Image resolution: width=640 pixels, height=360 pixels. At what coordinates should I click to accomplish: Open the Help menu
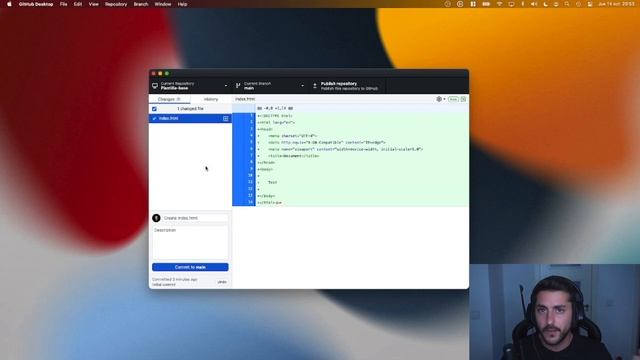click(182, 4)
